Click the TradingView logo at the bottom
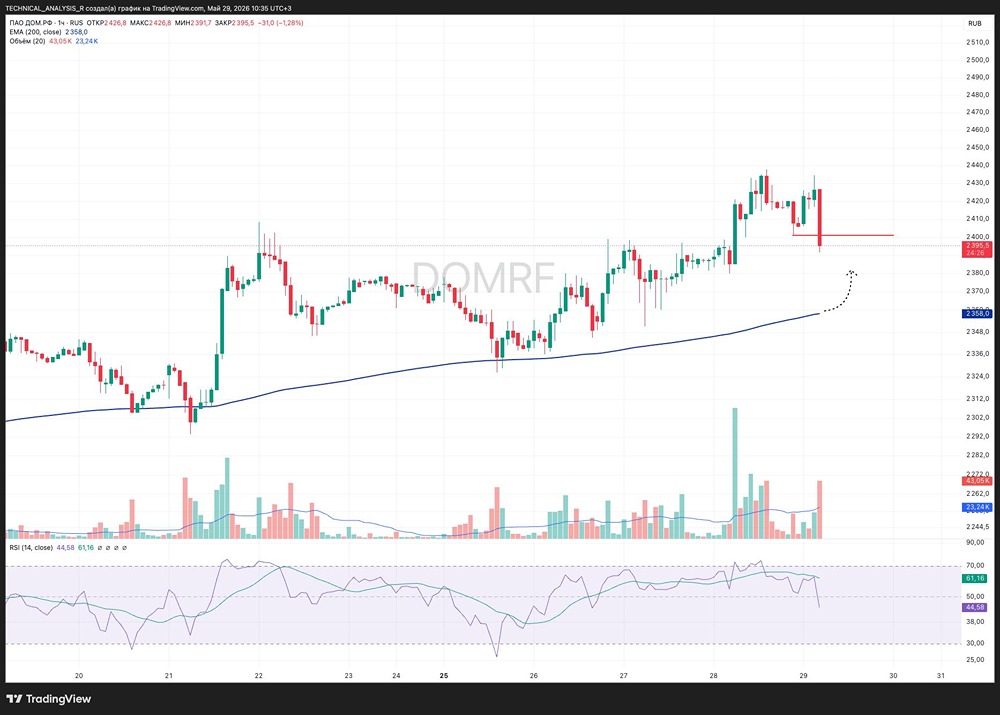This screenshot has height=715, width=1000. (x=48, y=699)
